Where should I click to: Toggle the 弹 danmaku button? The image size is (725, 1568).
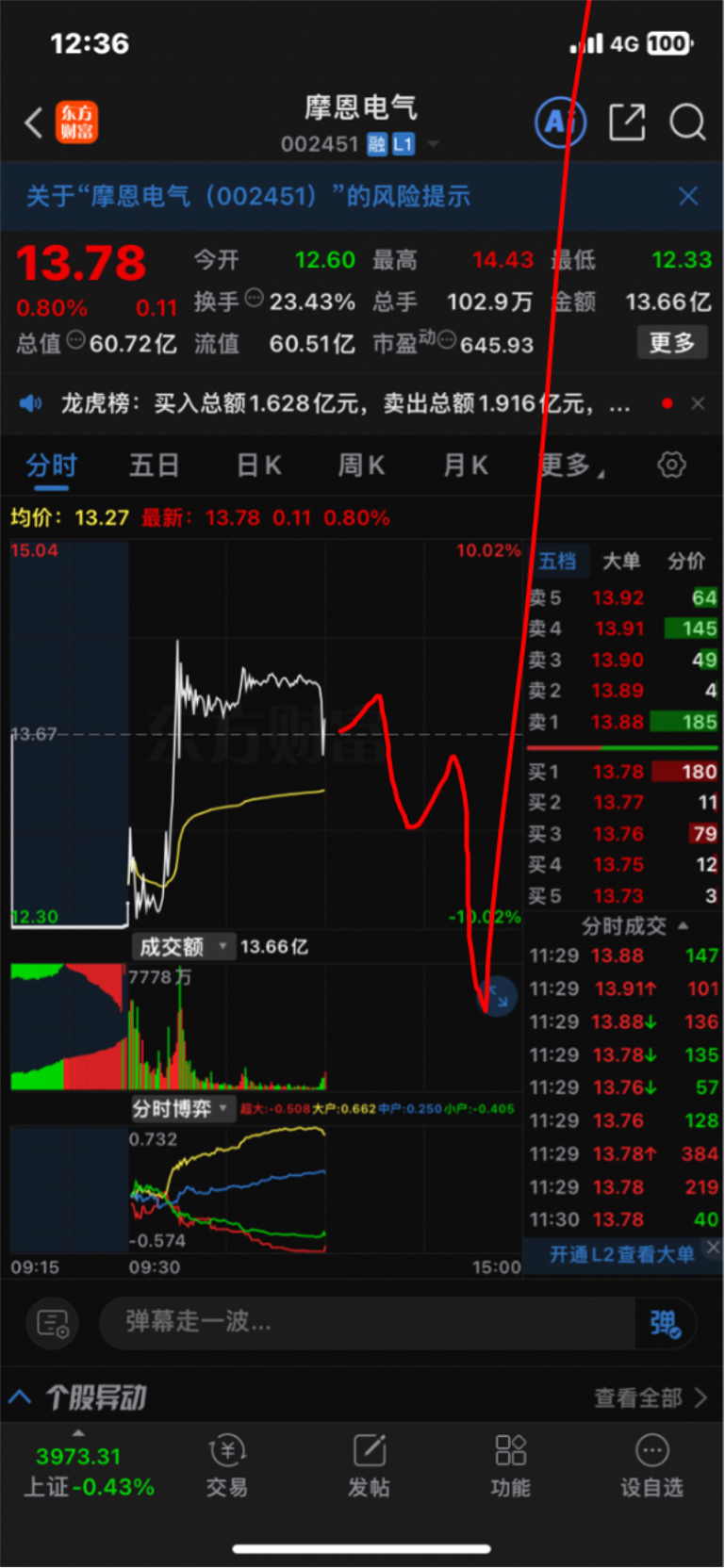(666, 1323)
